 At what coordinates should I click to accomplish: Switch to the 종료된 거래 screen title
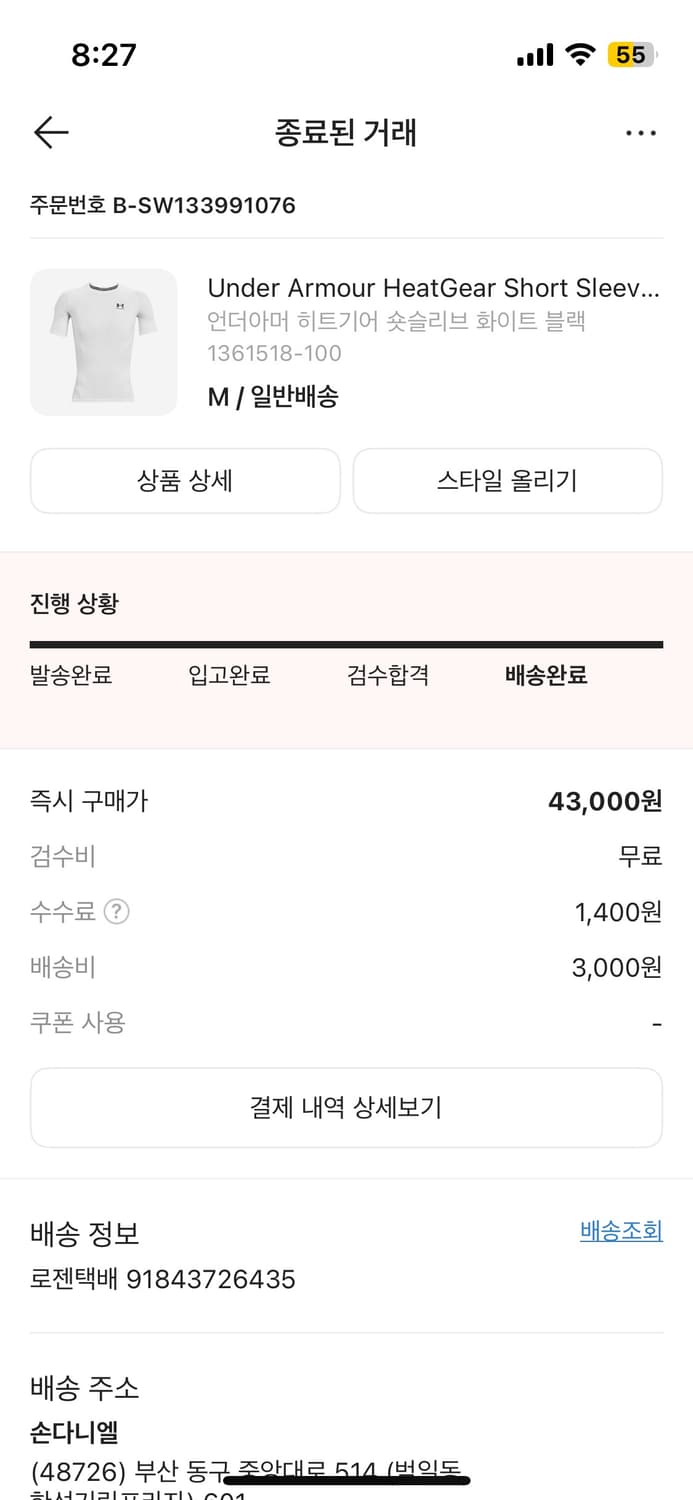click(346, 133)
